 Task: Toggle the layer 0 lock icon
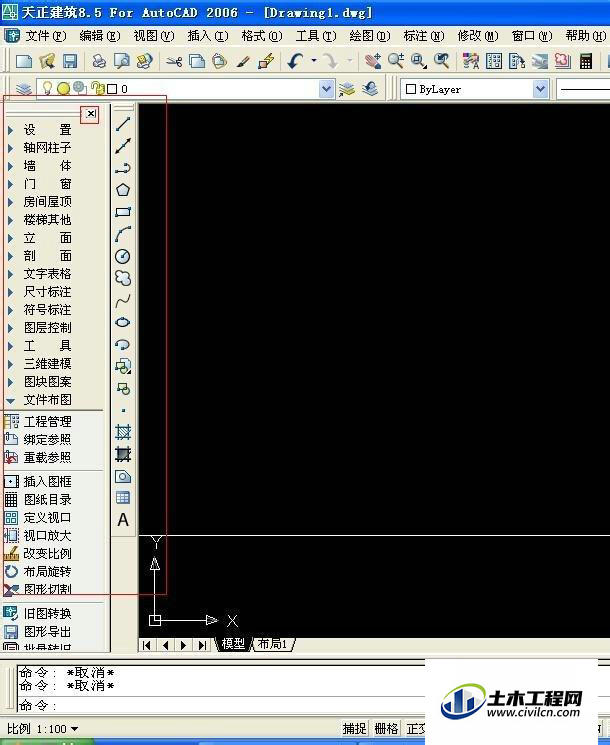pos(98,88)
